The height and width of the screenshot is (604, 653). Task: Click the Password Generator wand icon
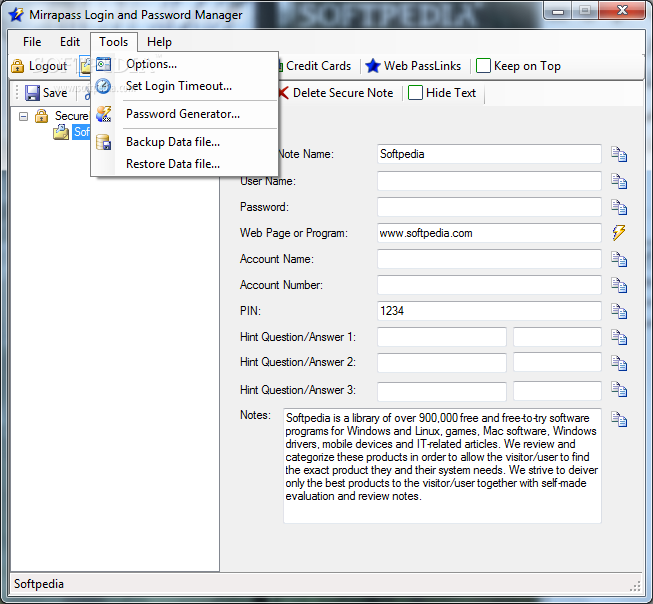(103, 114)
